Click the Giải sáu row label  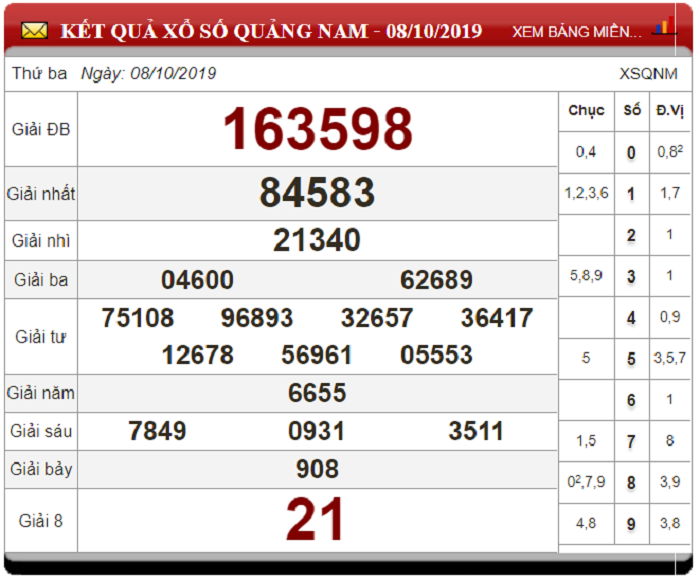point(41,431)
